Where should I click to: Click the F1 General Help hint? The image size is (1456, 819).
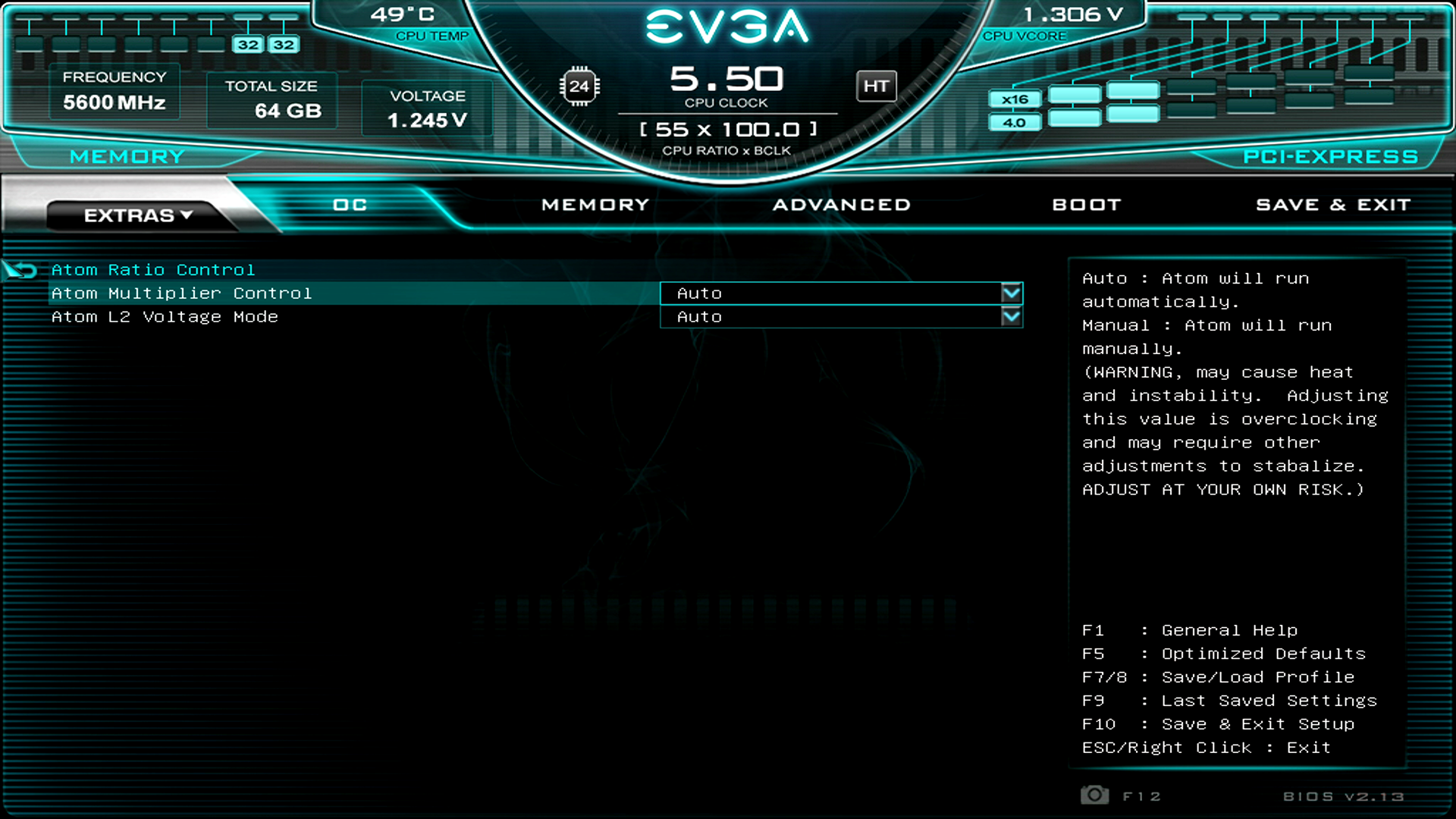click(x=1190, y=630)
